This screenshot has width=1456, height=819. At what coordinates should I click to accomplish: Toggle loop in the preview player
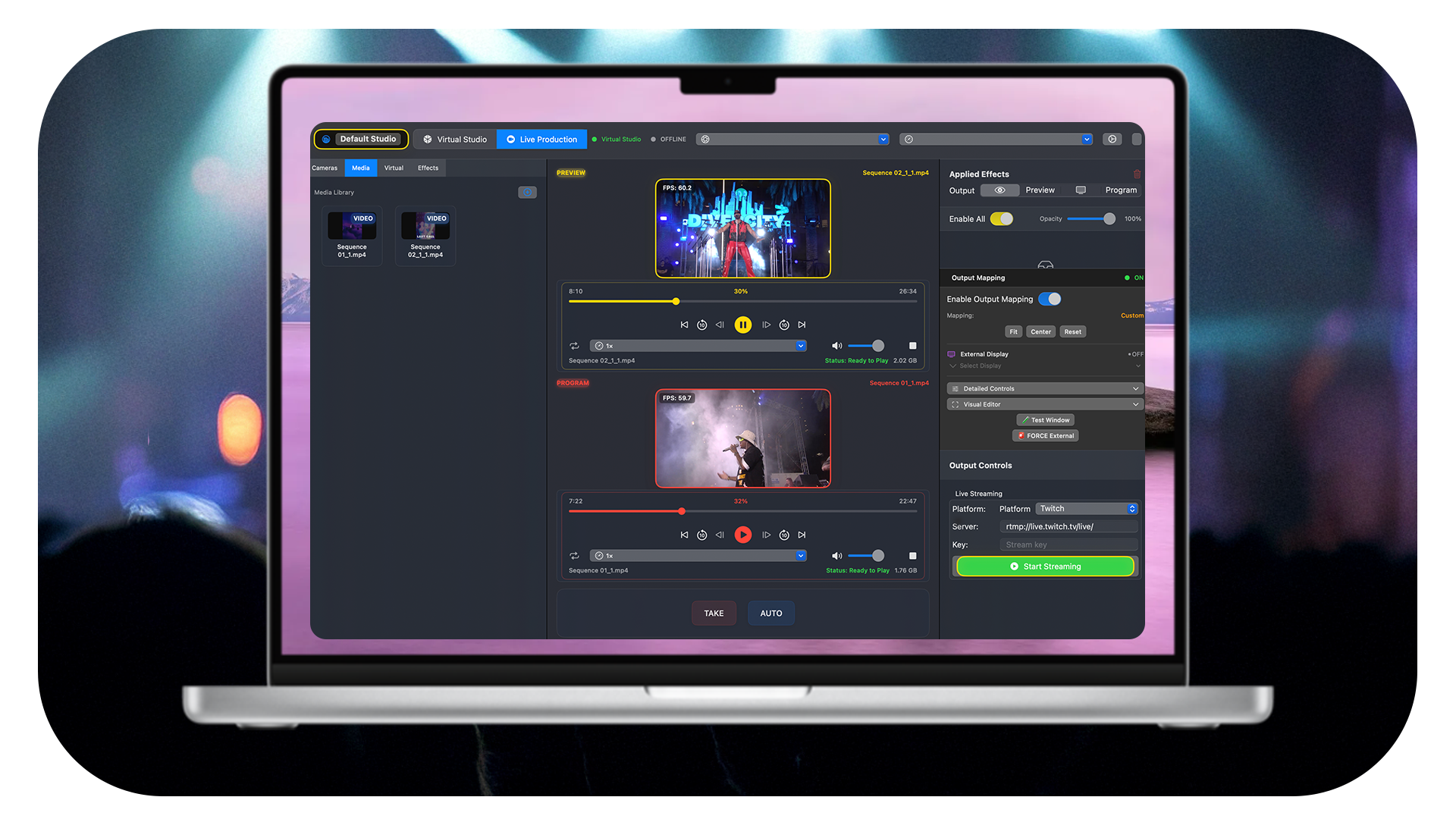coord(574,346)
